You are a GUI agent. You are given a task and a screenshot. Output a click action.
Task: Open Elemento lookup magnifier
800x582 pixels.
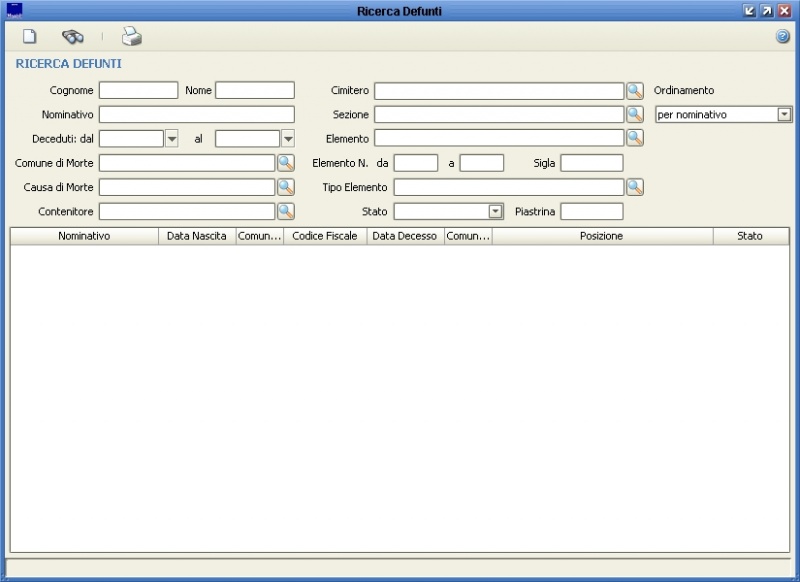point(635,138)
